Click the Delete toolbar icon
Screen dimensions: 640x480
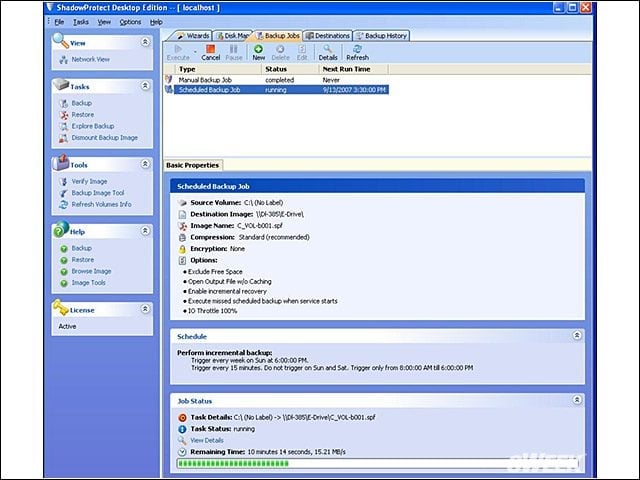tap(280, 53)
